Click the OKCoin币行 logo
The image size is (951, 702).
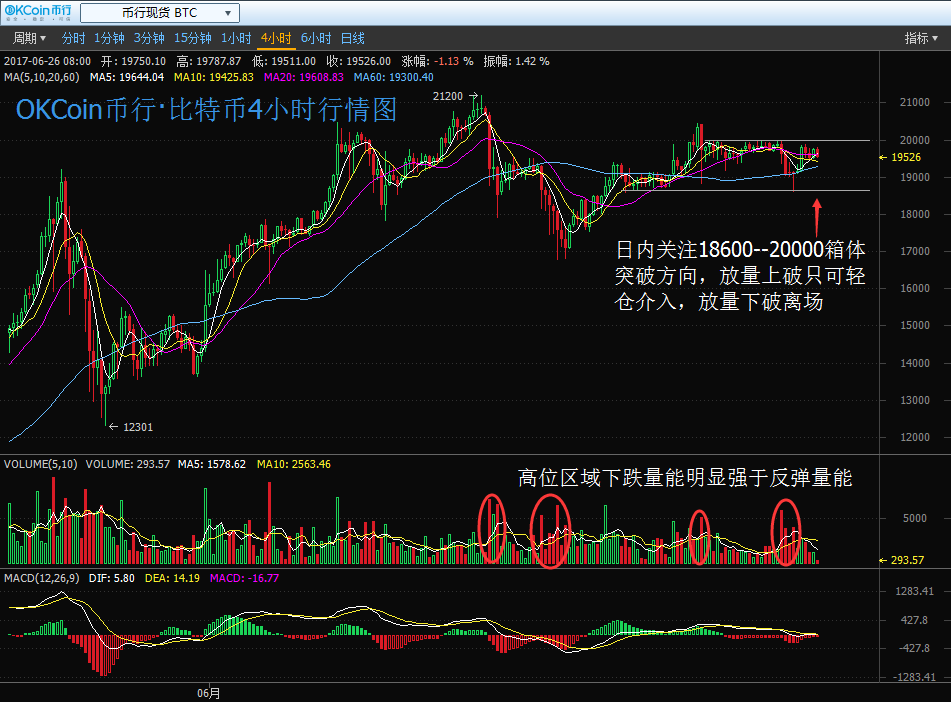(x=37, y=13)
